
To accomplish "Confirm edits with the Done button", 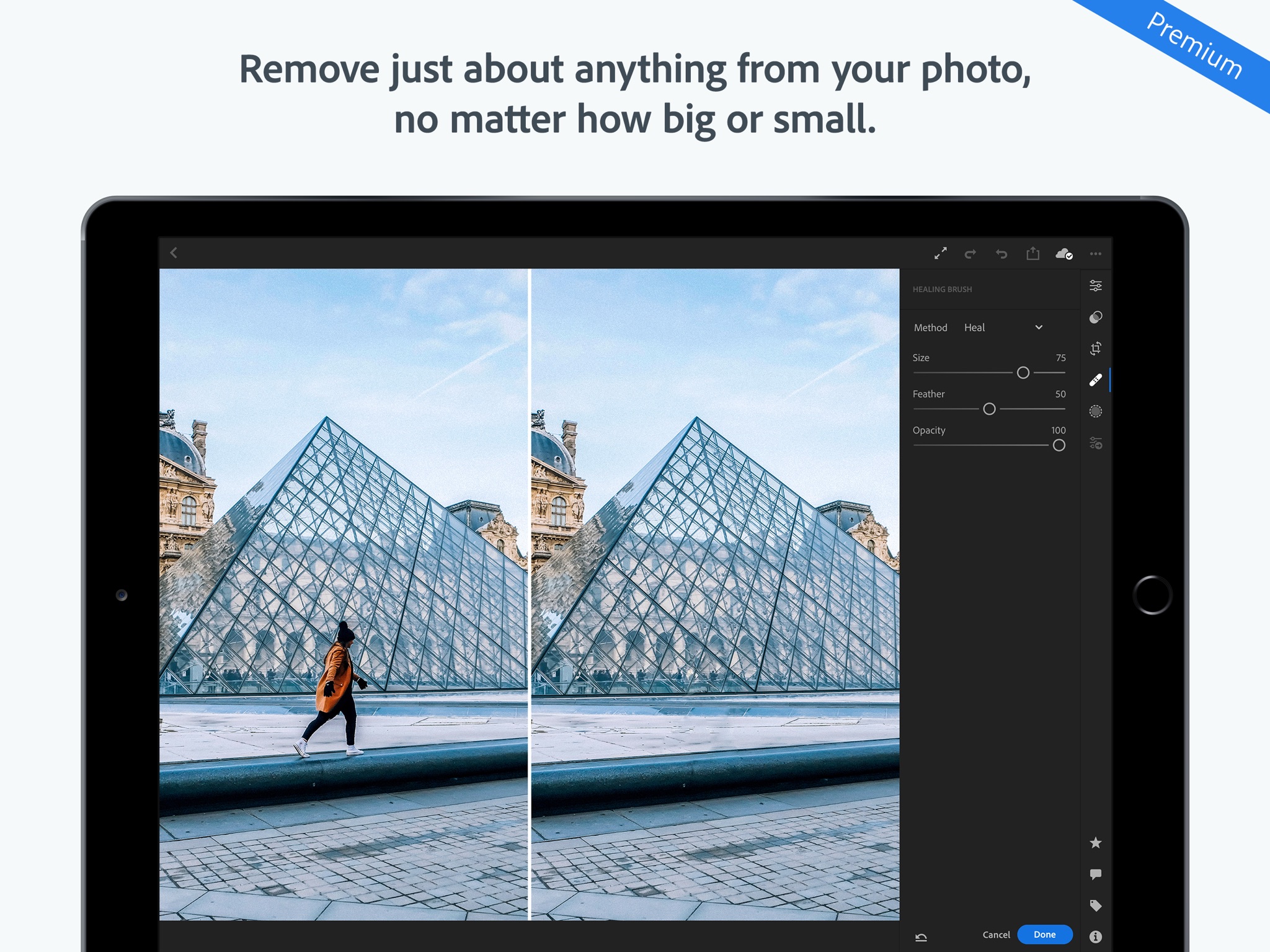I will tap(1045, 935).
